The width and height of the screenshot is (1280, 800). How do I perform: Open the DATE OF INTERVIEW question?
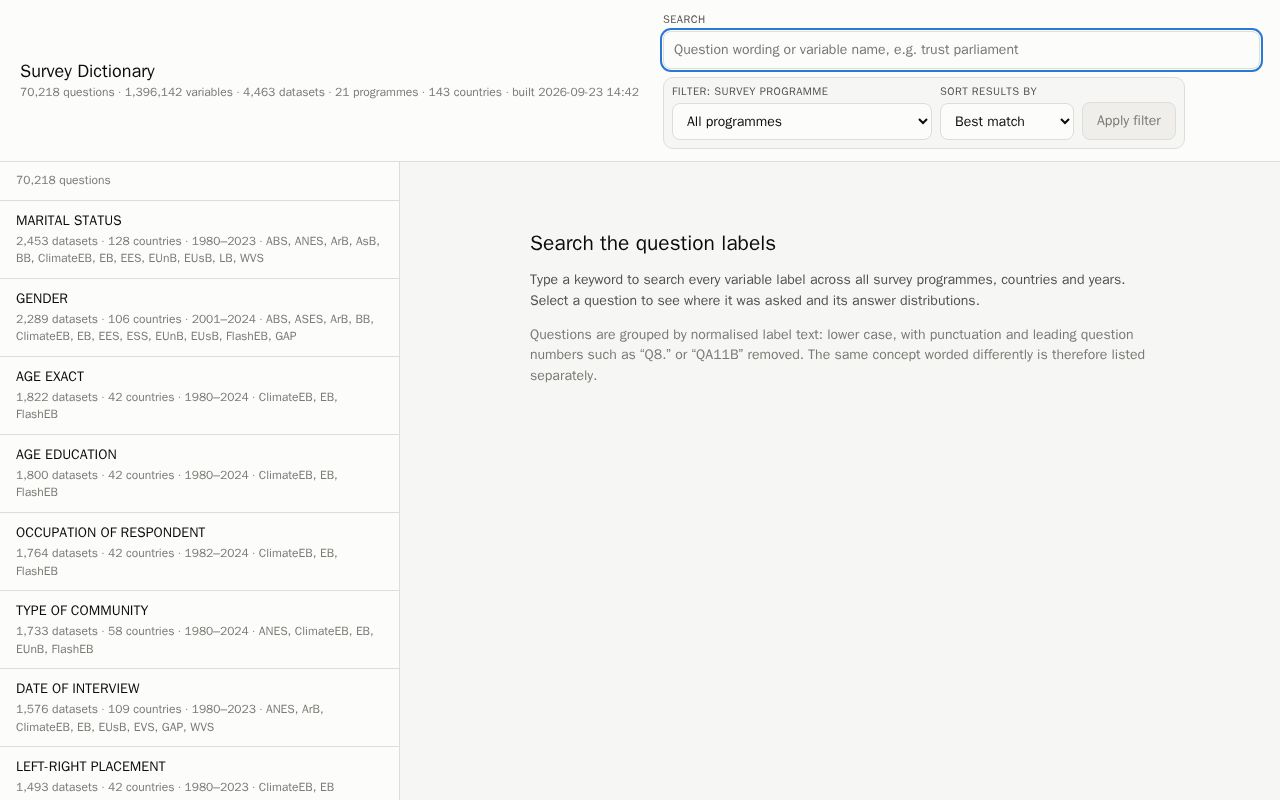pyautogui.click(x=199, y=707)
